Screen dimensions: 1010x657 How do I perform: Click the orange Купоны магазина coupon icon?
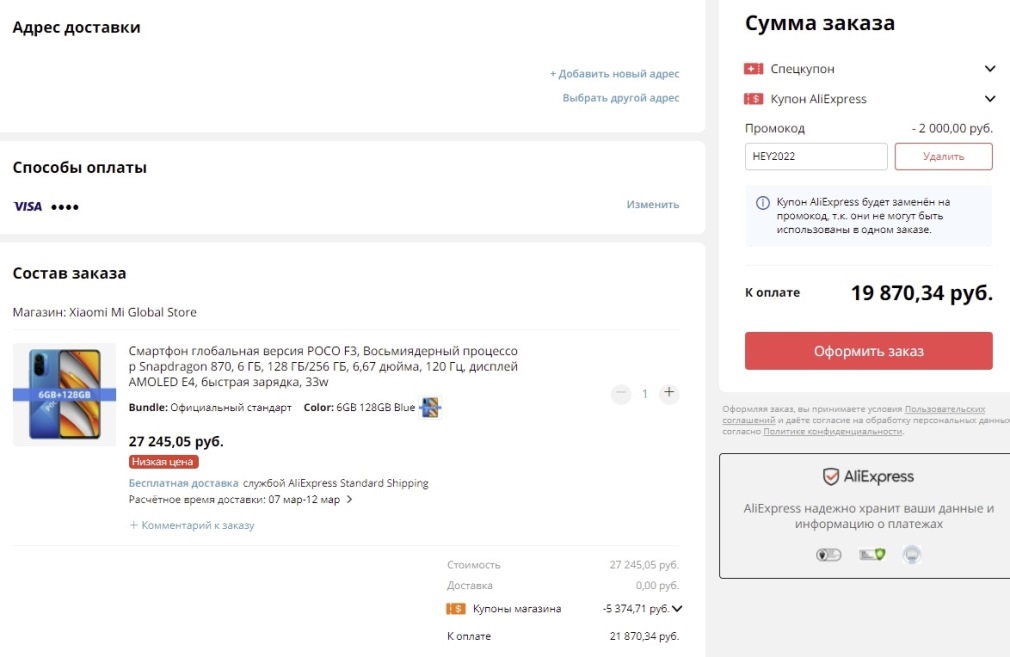point(456,608)
